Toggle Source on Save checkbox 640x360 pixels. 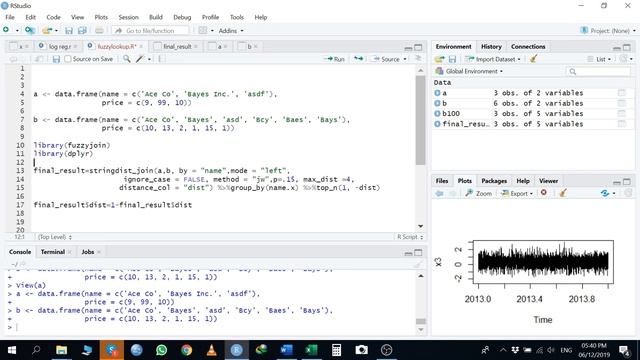[x=68, y=59]
